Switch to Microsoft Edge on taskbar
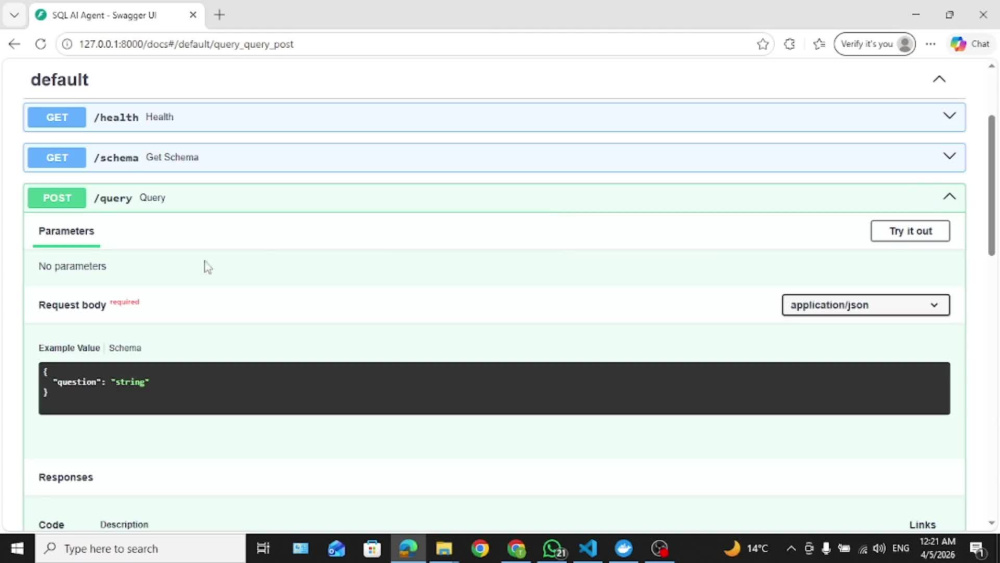1000x563 pixels. [408, 548]
